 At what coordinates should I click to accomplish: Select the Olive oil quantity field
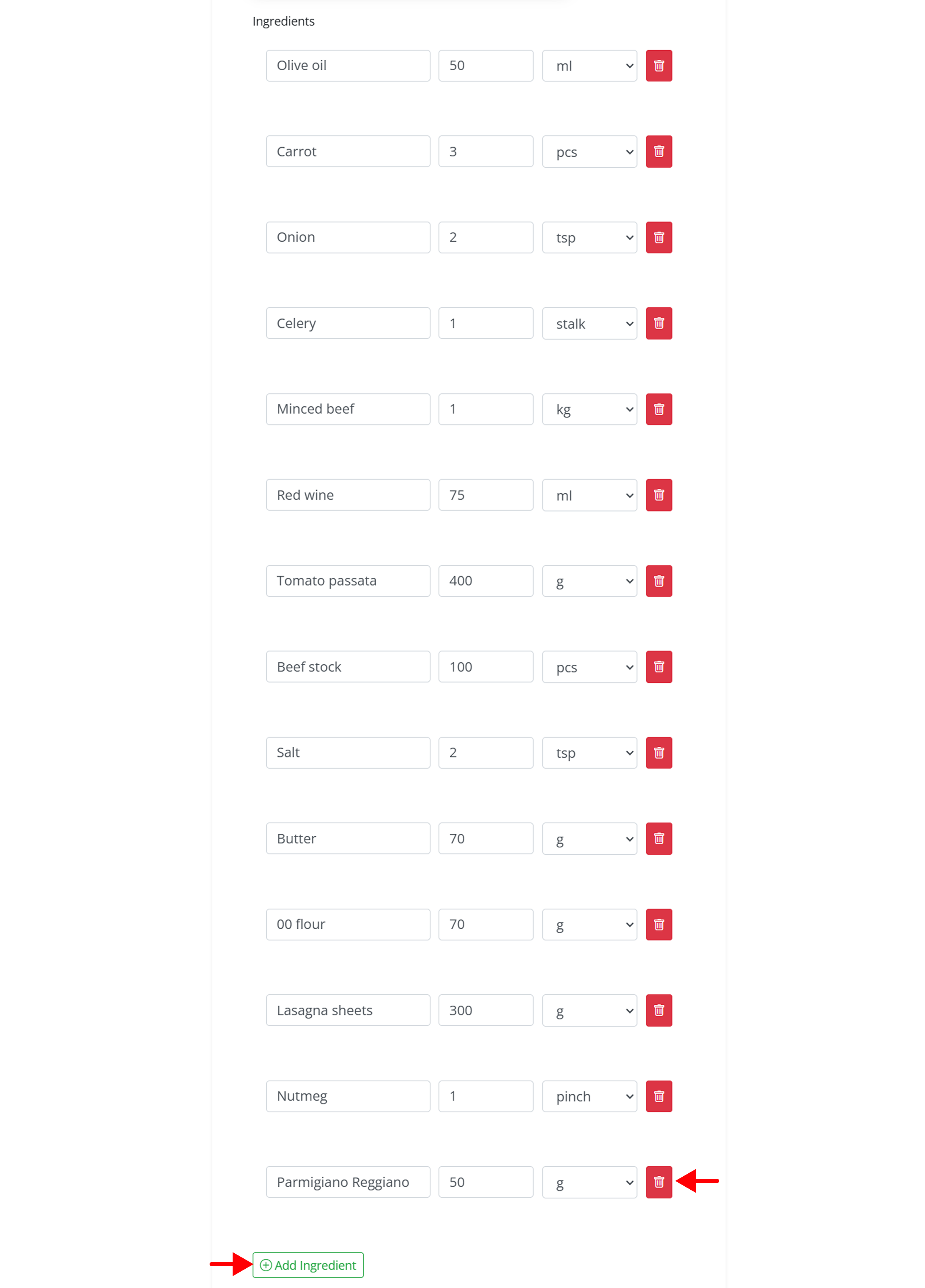[485, 66]
